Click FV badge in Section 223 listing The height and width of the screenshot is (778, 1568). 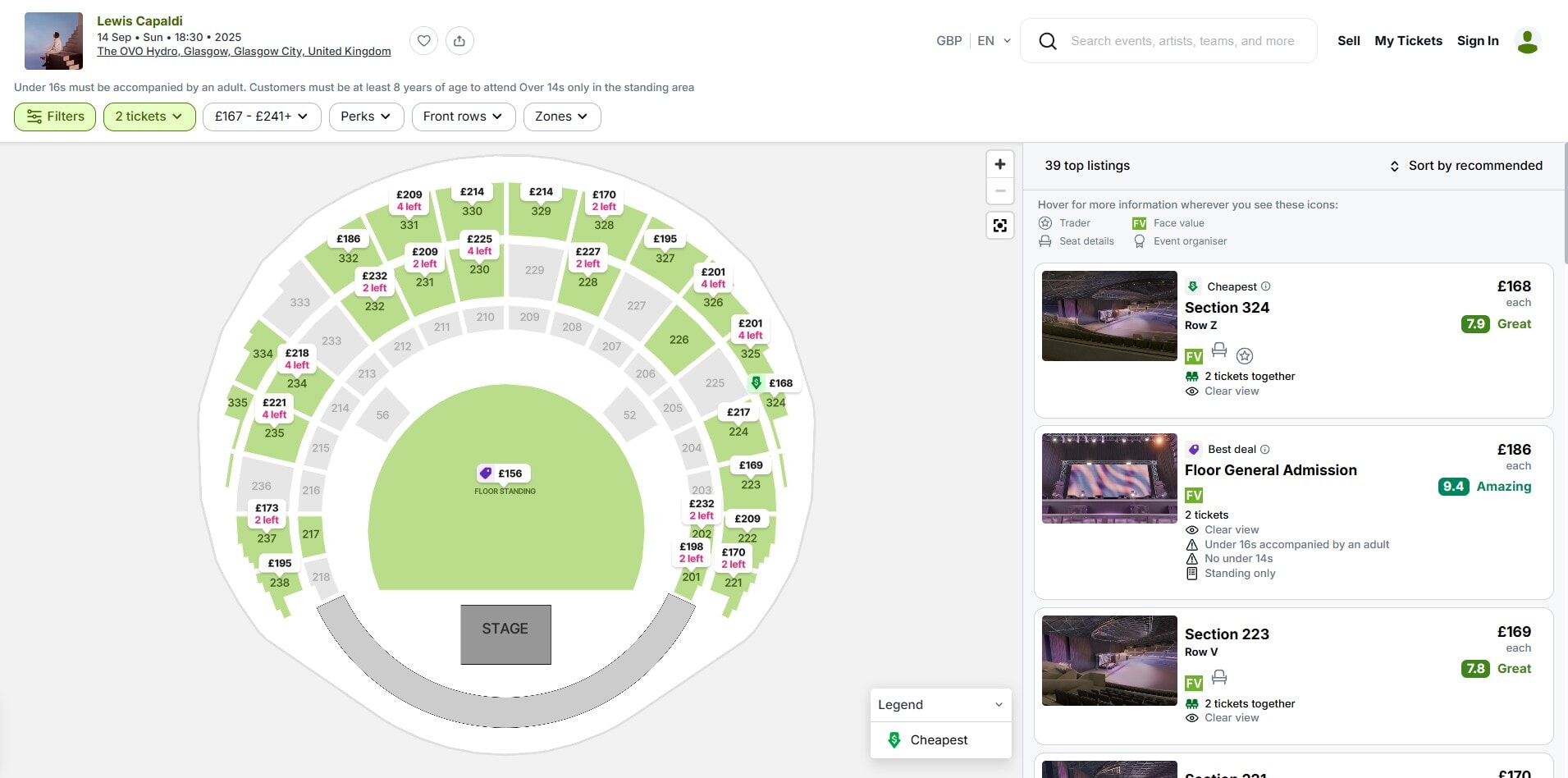(1194, 683)
